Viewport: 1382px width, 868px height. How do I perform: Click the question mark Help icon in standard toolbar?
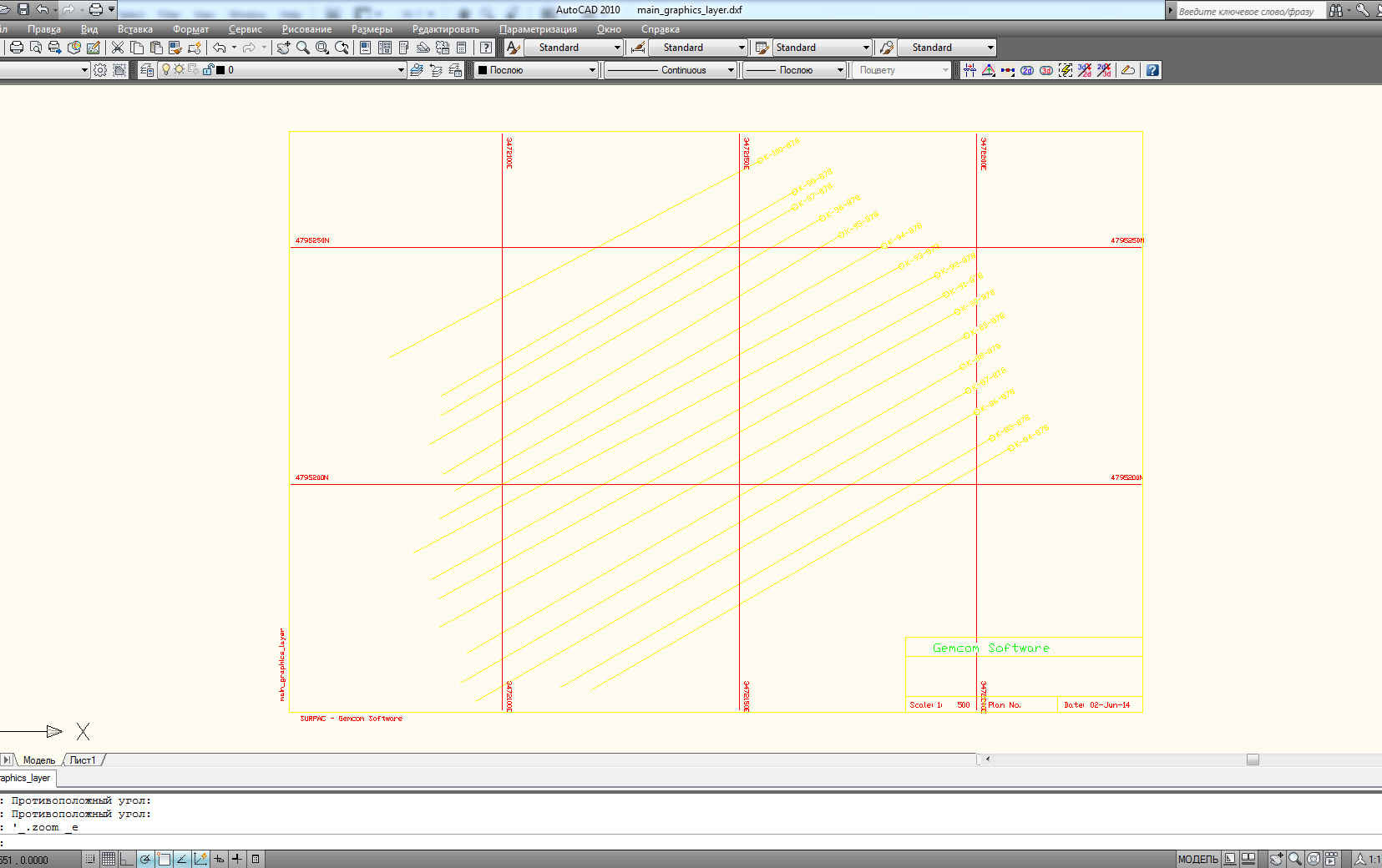[486, 48]
